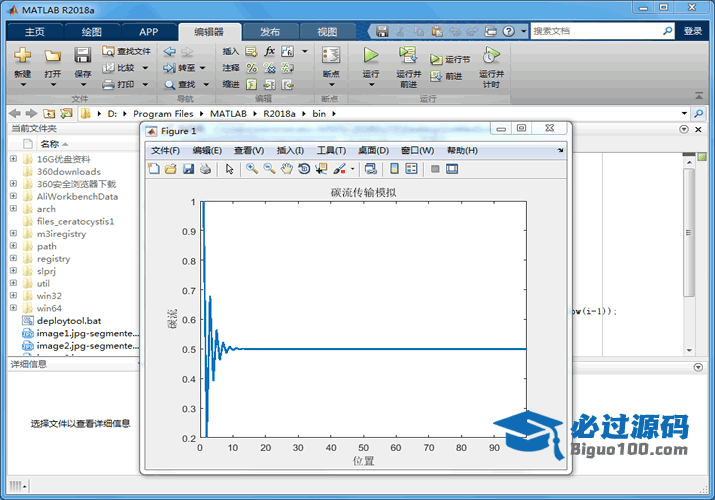This screenshot has height=500, width=715.
Task: Open the brush color dropdown arrow in Figure 1
Action: pyautogui.click(x=352, y=169)
